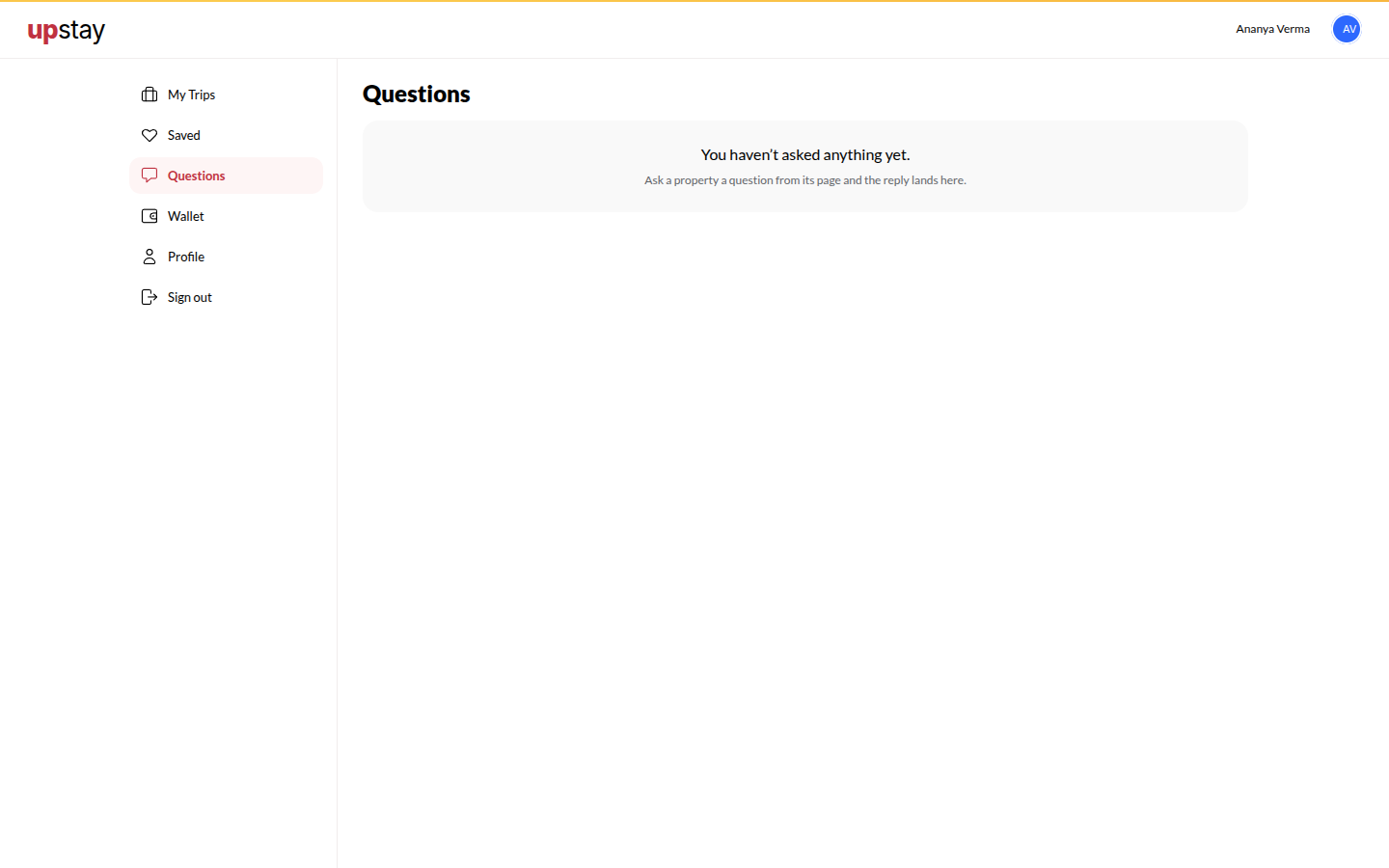Go to the Profile label

click(x=186, y=257)
